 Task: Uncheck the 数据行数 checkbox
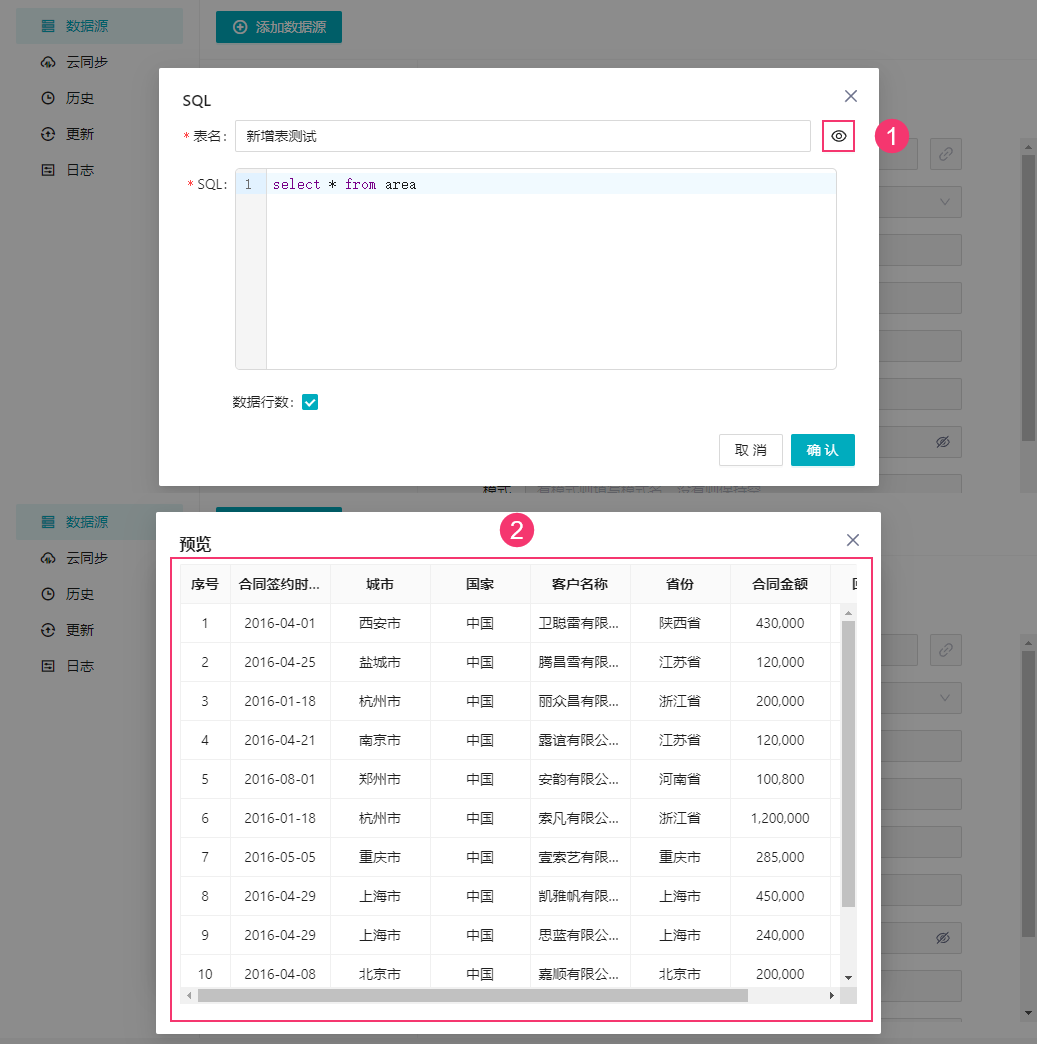310,402
